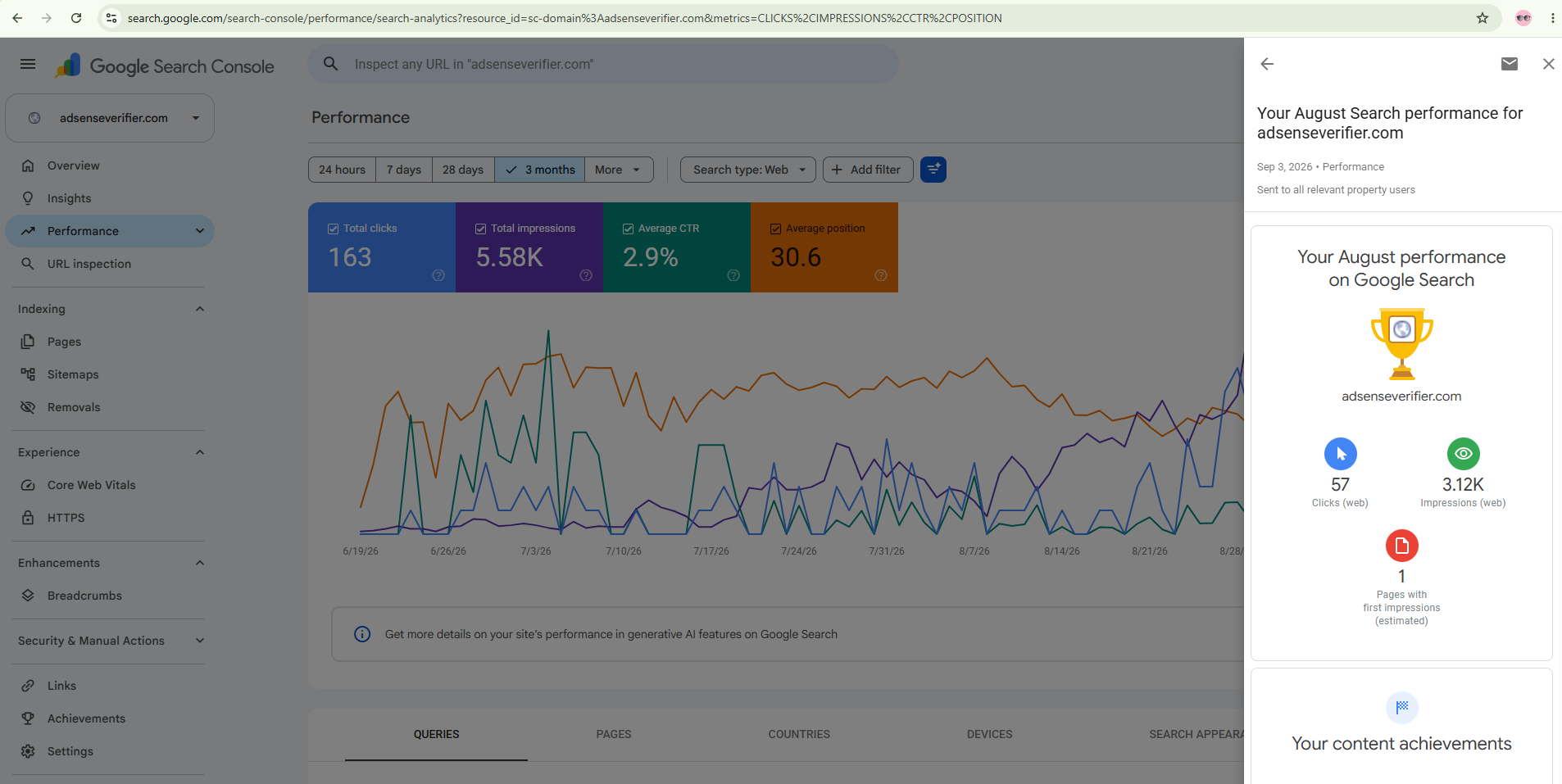Click the browser address bar URL
This screenshot has width=1562, height=784.
565,18
